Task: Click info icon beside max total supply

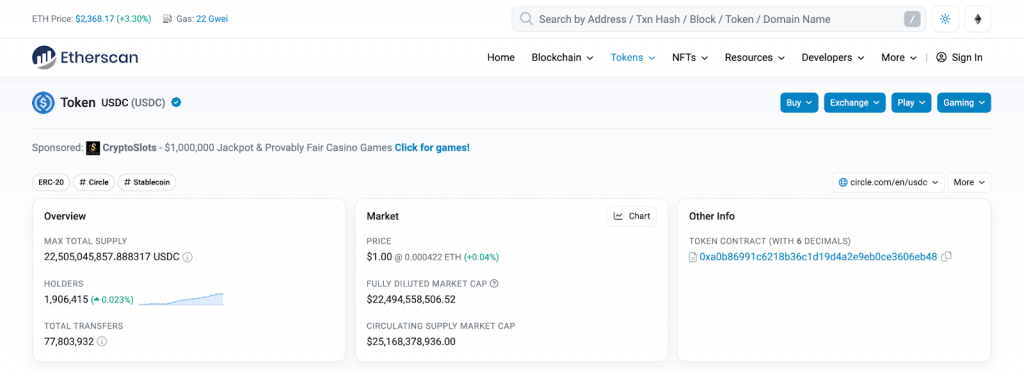Action: tap(187, 257)
